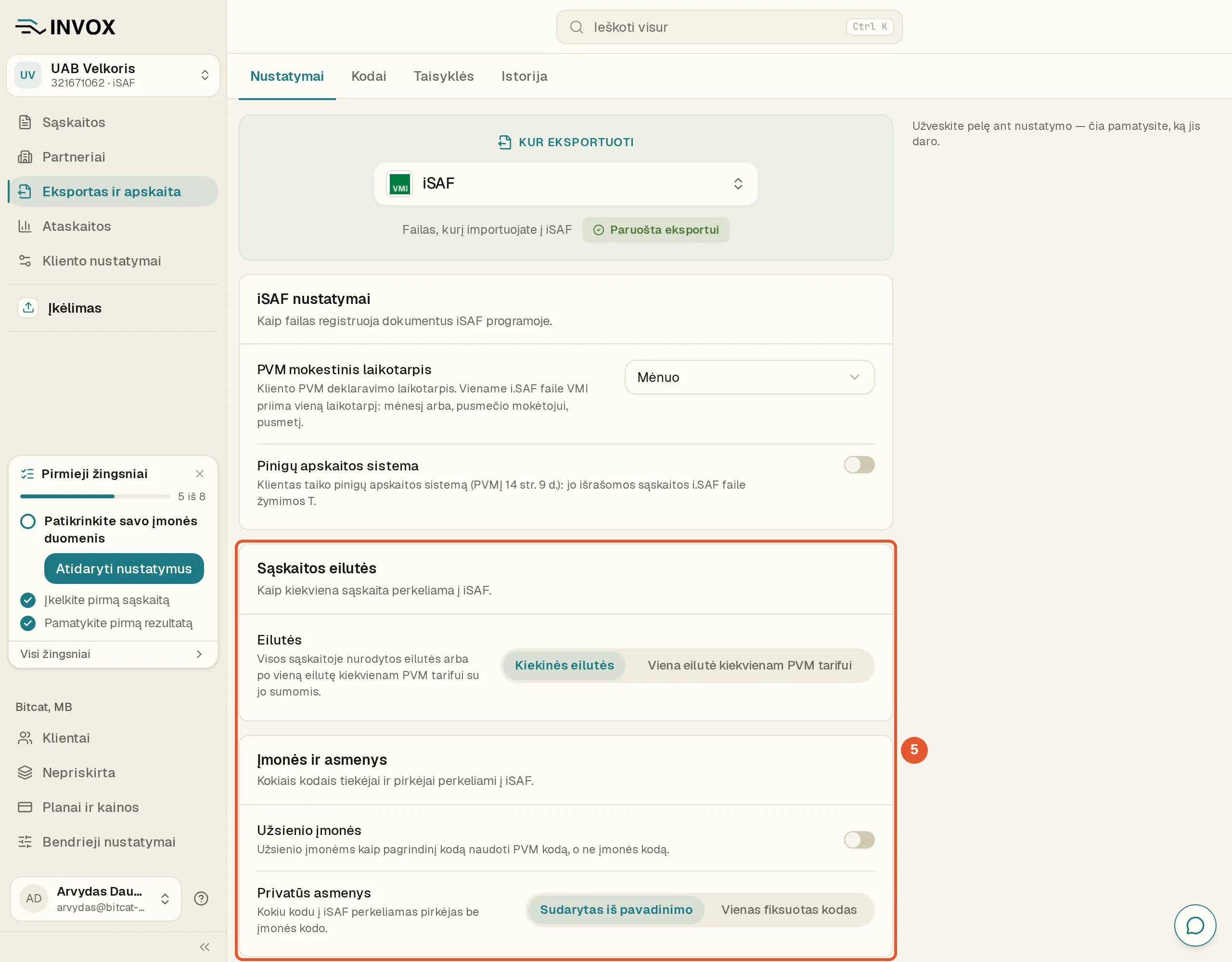Expand the iSAF export target selector
The width and height of the screenshot is (1232, 962).
[565, 184]
